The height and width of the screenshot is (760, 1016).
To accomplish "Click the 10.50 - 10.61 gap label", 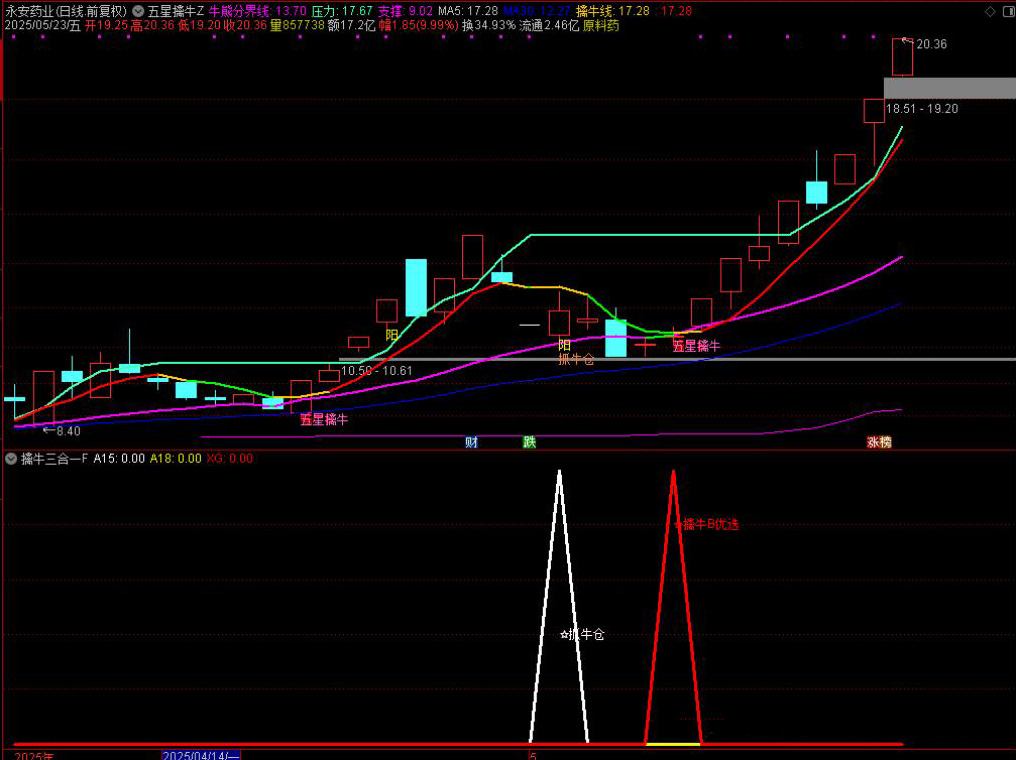I will click(376, 371).
